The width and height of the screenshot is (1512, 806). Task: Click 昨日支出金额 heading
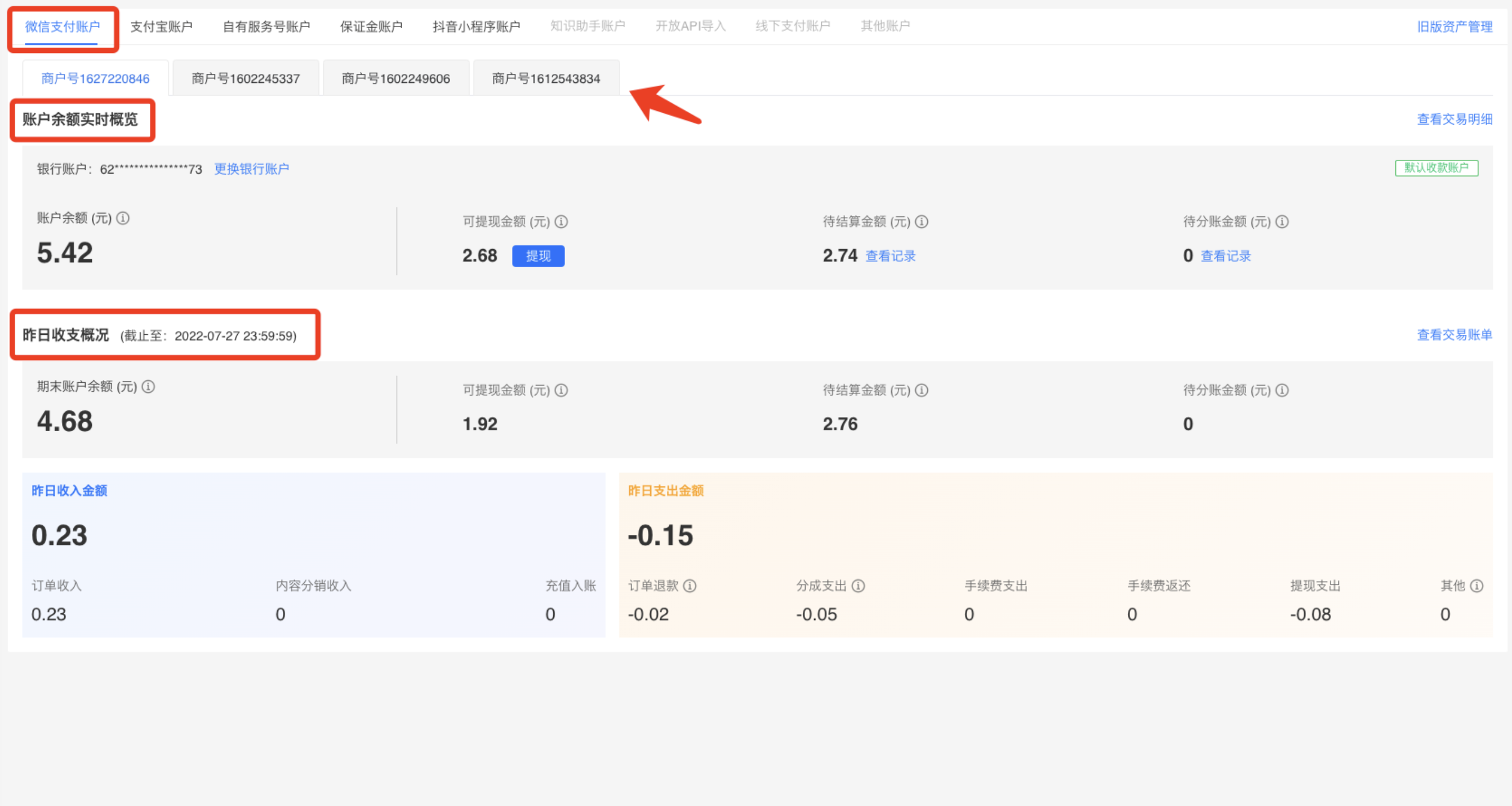[666, 491]
